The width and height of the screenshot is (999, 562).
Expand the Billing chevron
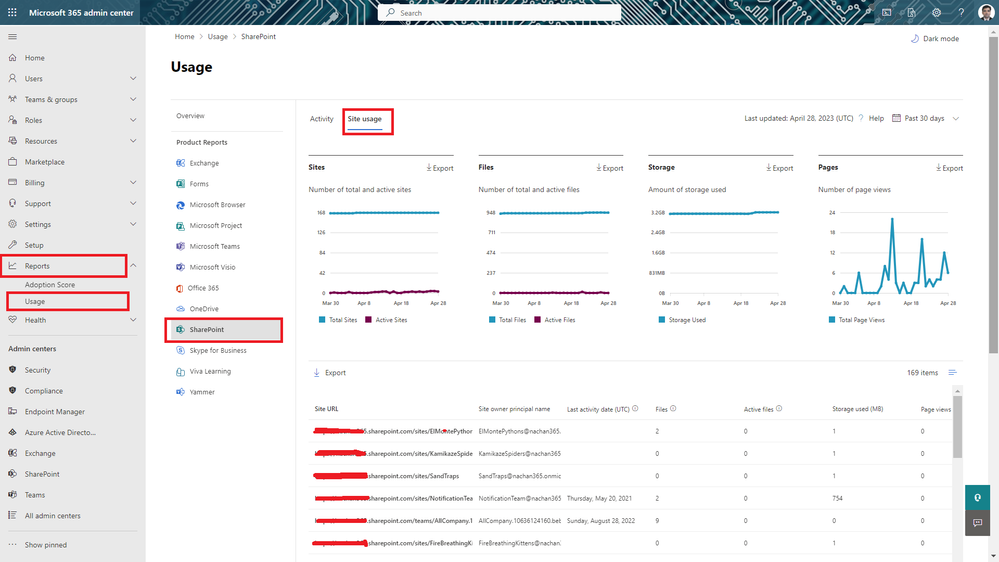(x=133, y=182)
